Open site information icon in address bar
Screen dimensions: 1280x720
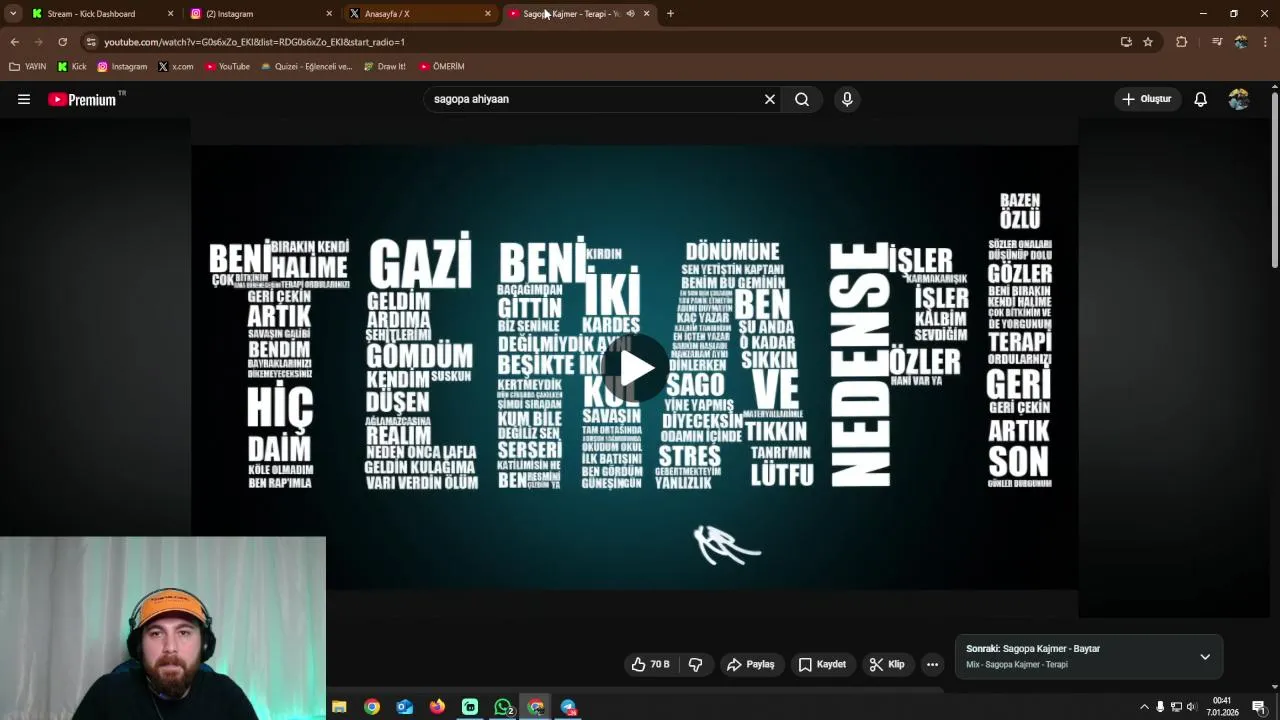(91, 42)
